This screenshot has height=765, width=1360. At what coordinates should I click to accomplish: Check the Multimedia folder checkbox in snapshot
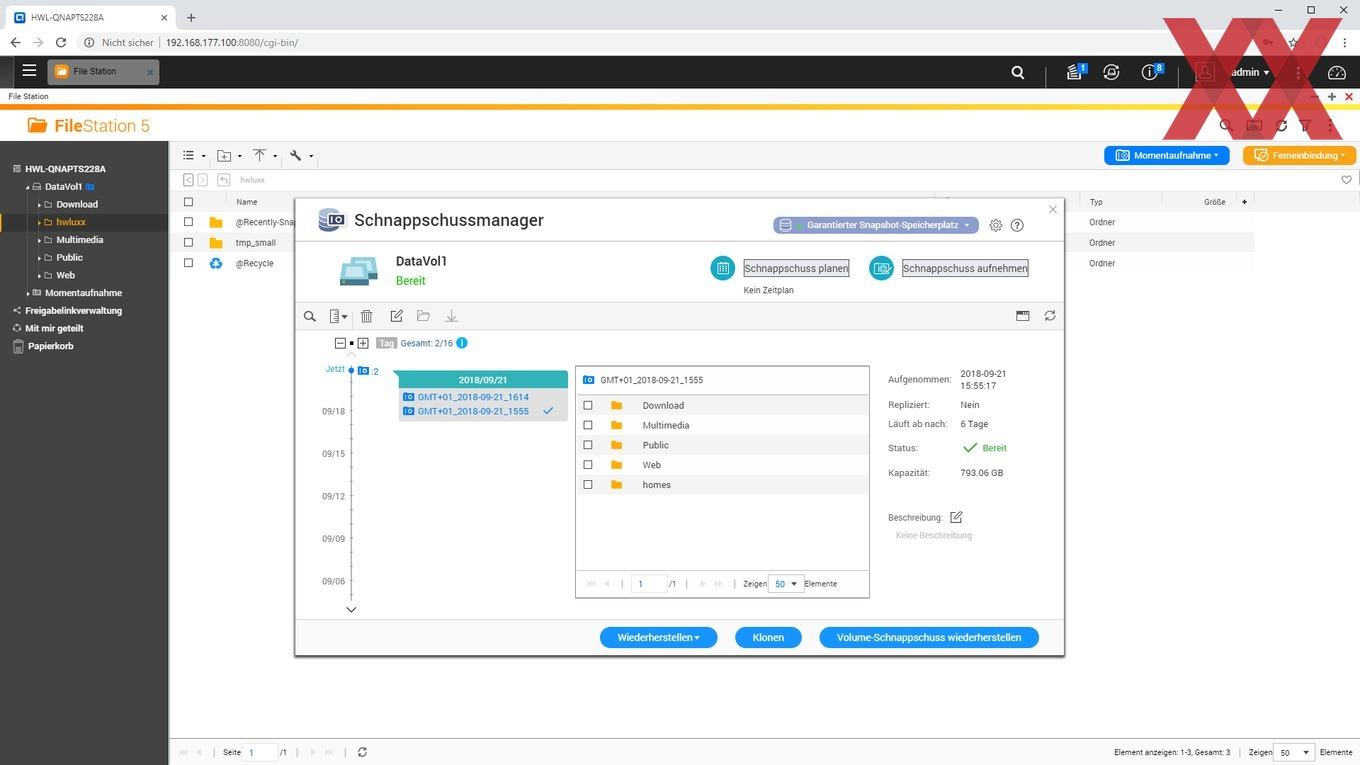point(588,425)
